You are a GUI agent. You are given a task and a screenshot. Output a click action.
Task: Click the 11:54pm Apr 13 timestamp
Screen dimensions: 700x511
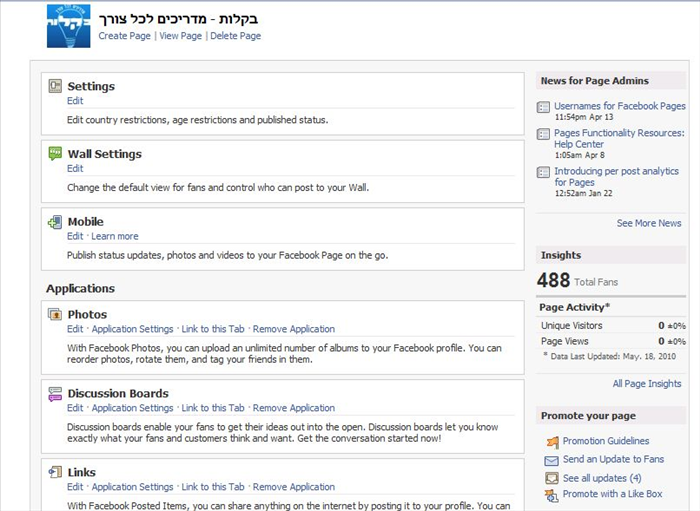pyautogui.click(x=584, y=117)
